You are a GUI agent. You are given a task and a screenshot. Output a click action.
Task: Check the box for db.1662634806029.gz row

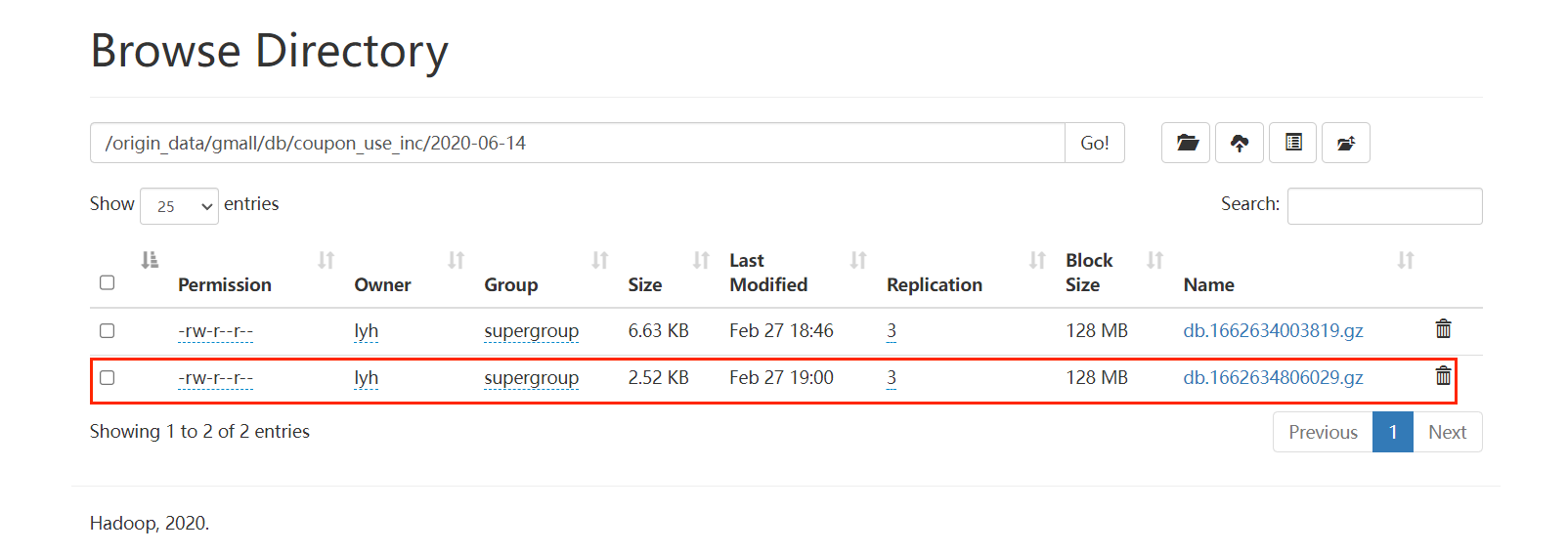coord(108,377)
